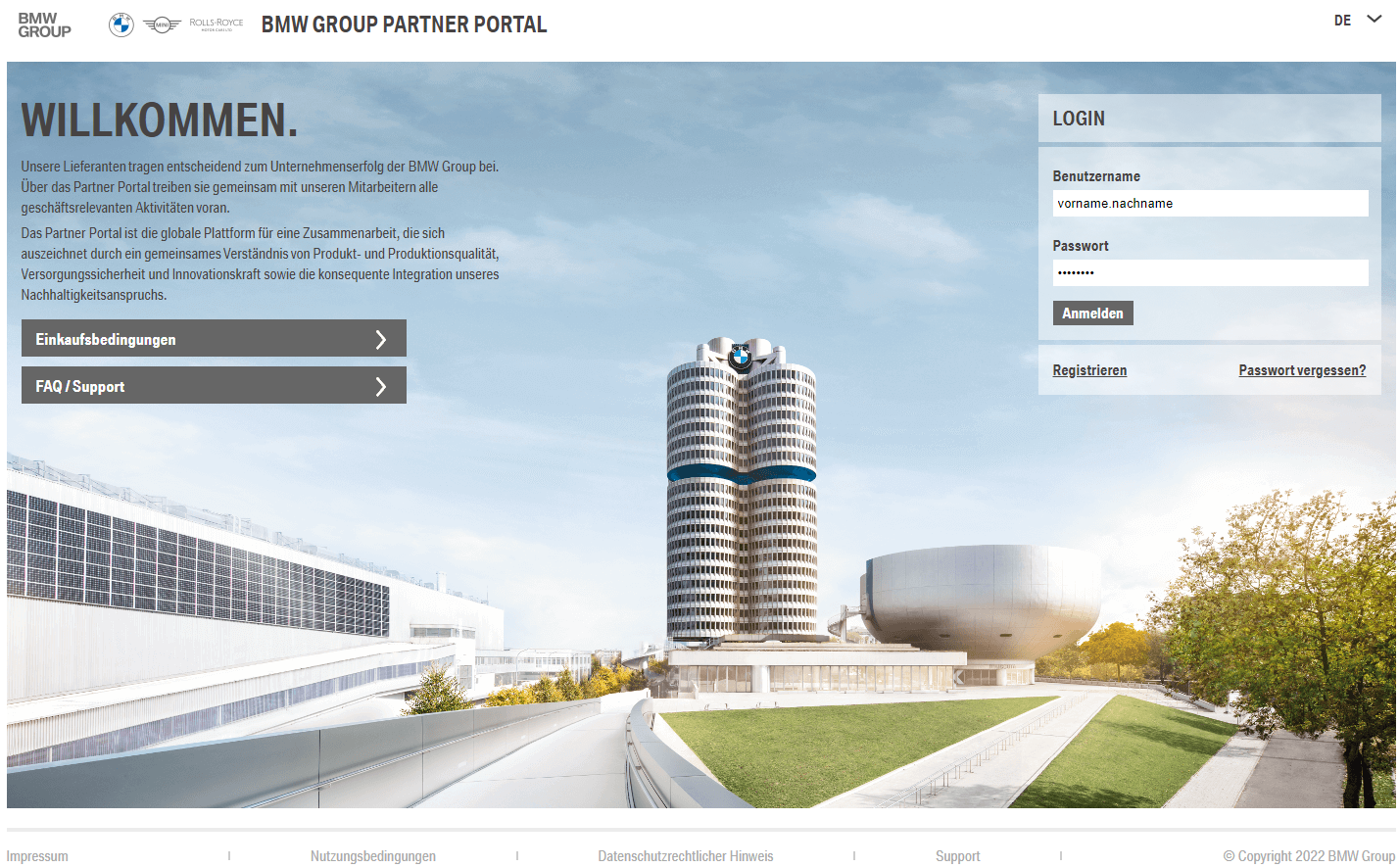Open the DE language dropdown
The width and height of the screenshot is (1399, 868).
coord(1342,21)
